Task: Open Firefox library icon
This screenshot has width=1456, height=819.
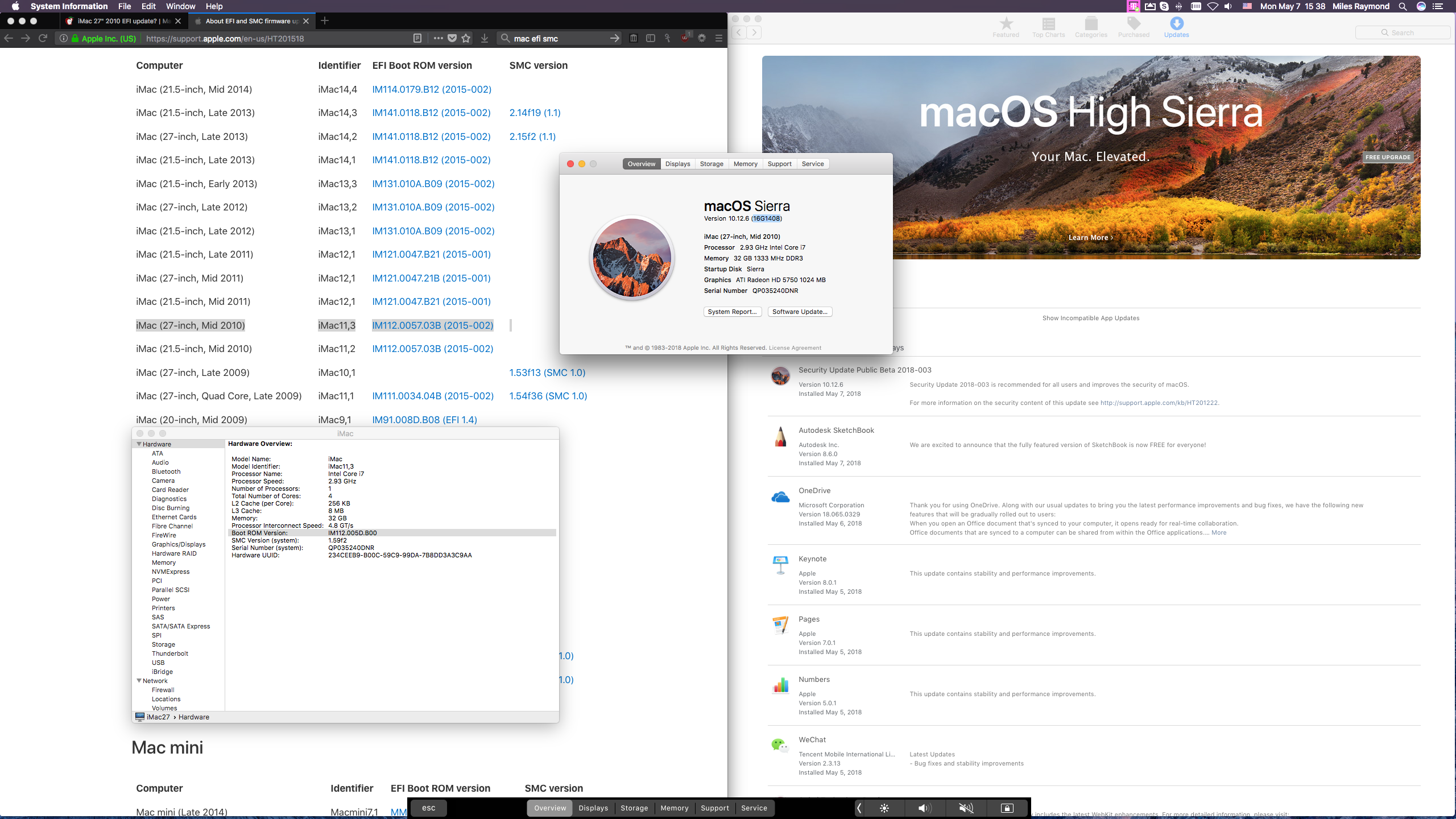Action: tap(634, 38)
